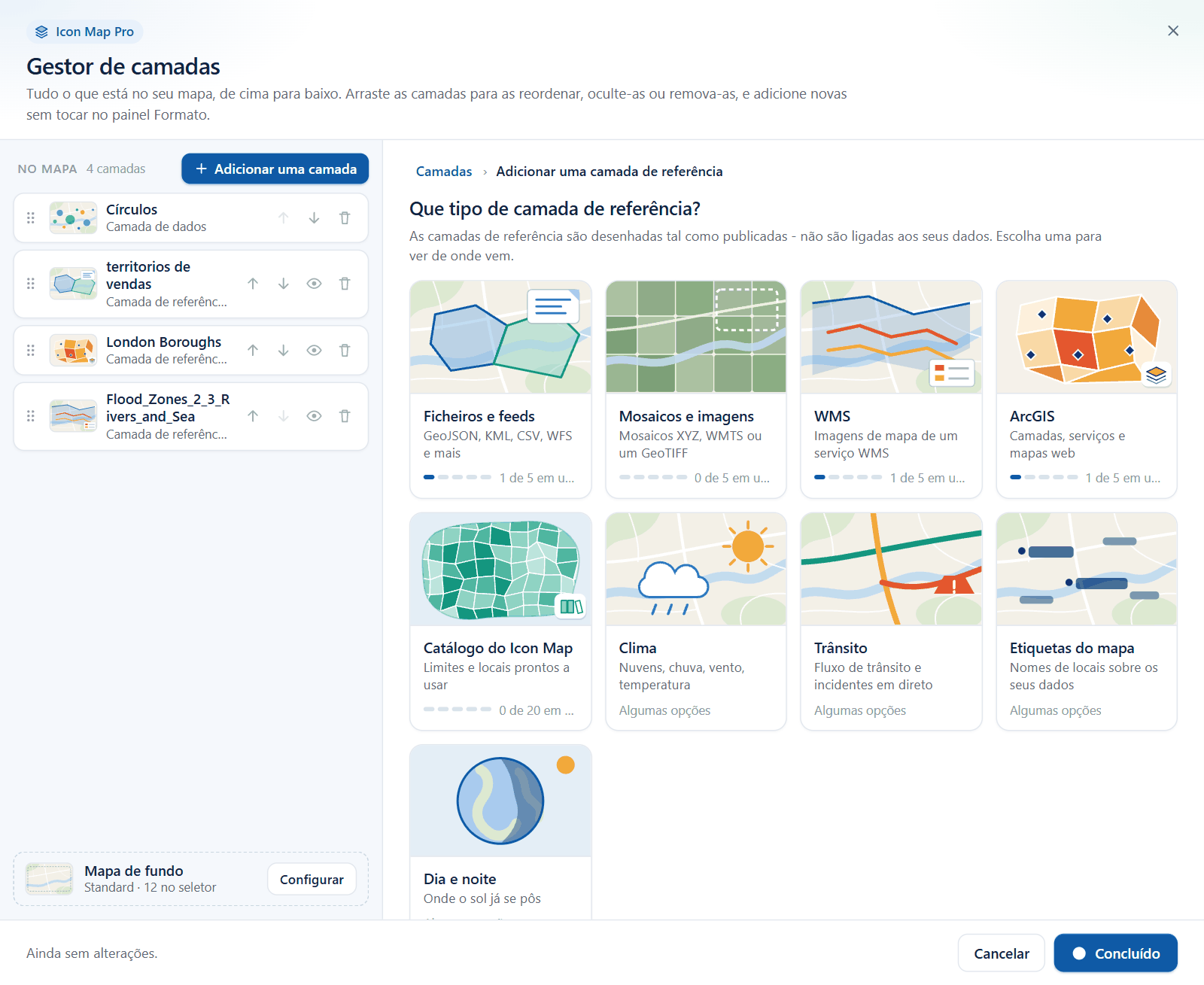Remove the Flood_Zones layer via trash icon

tap(345, 416)
